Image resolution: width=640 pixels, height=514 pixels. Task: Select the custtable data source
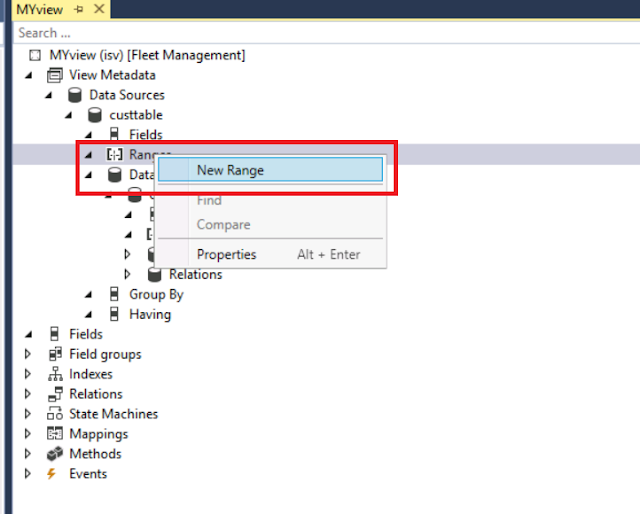136,115
